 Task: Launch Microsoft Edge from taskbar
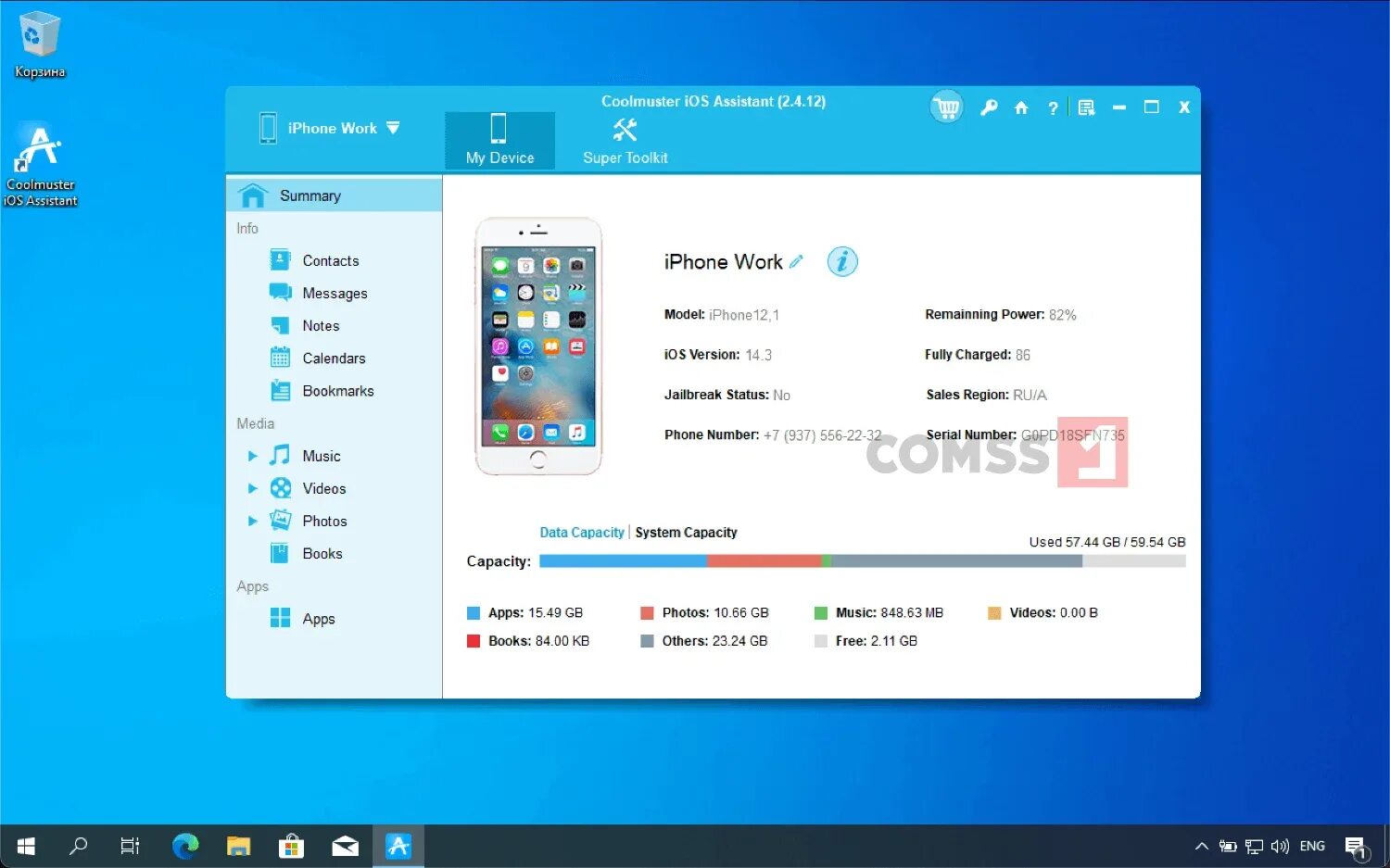coord(185,846)
